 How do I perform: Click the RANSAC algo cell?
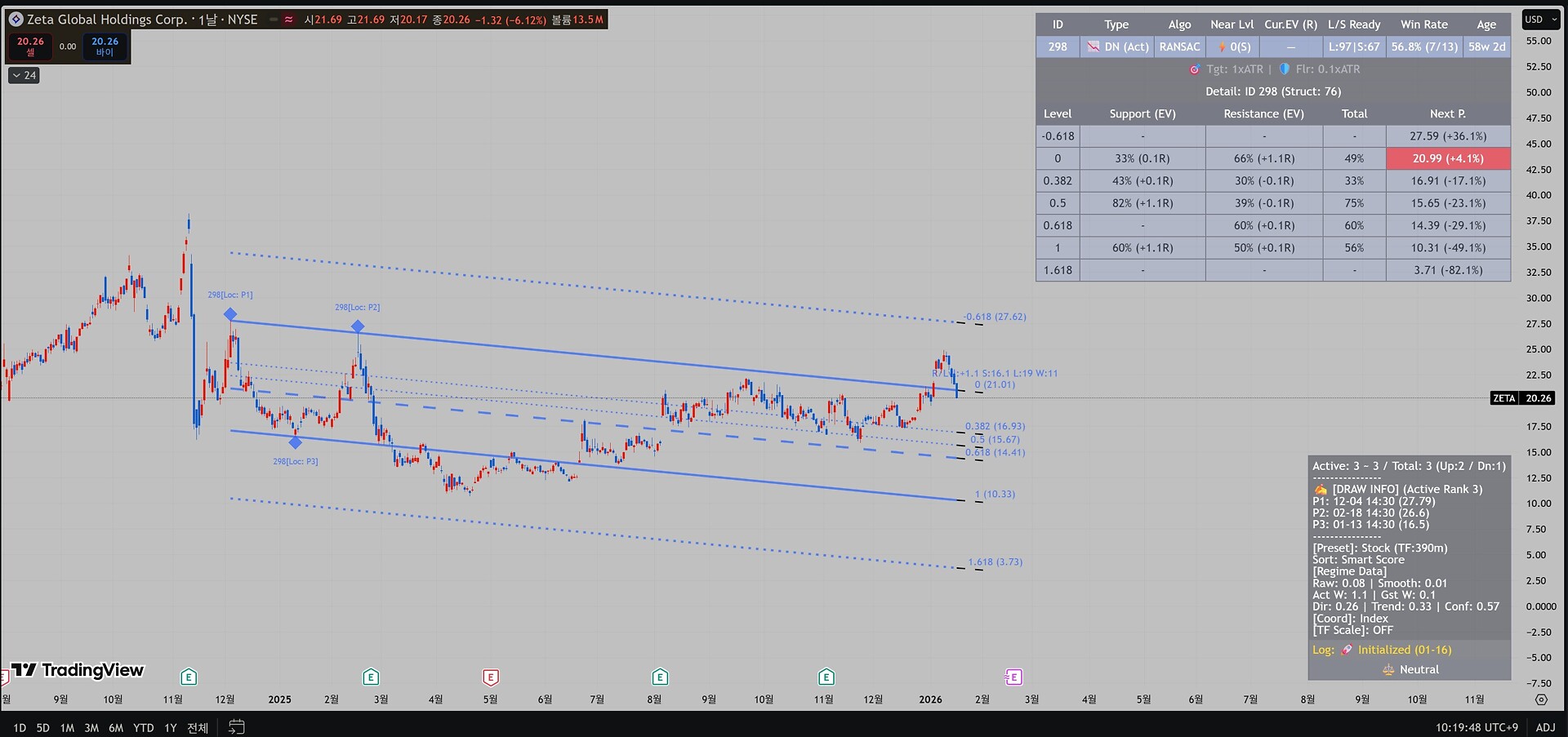pos(1179,47)
